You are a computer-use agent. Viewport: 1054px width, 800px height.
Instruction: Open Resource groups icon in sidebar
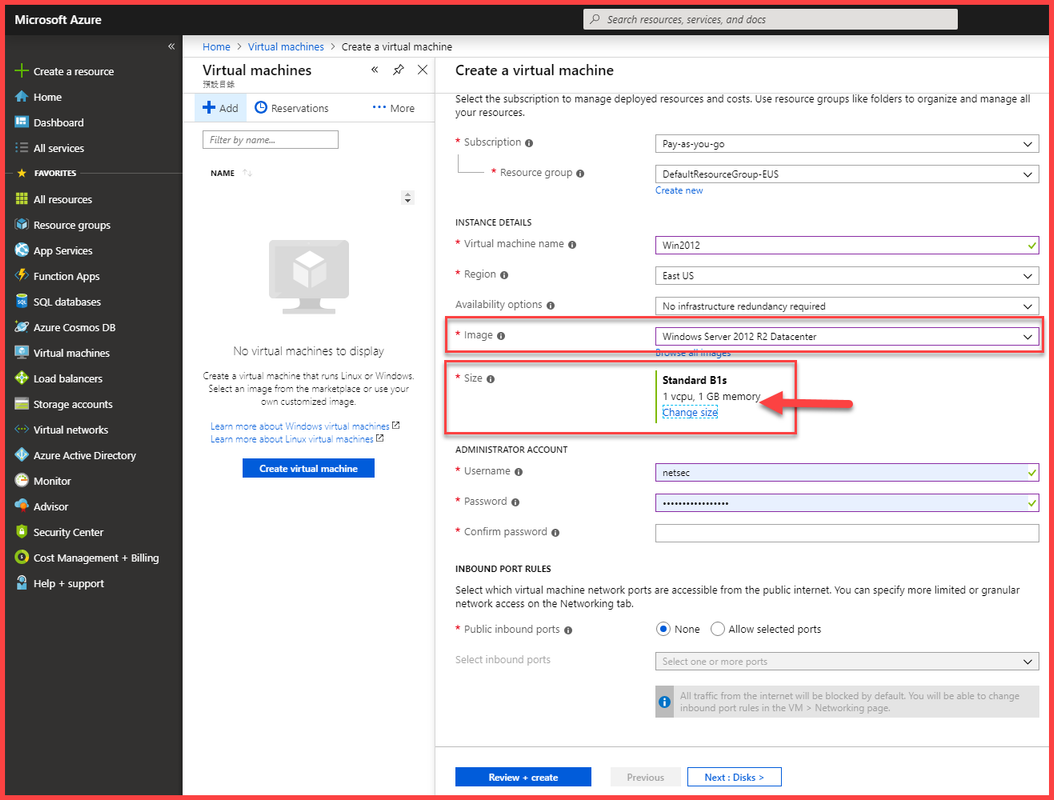coord(22,225)
